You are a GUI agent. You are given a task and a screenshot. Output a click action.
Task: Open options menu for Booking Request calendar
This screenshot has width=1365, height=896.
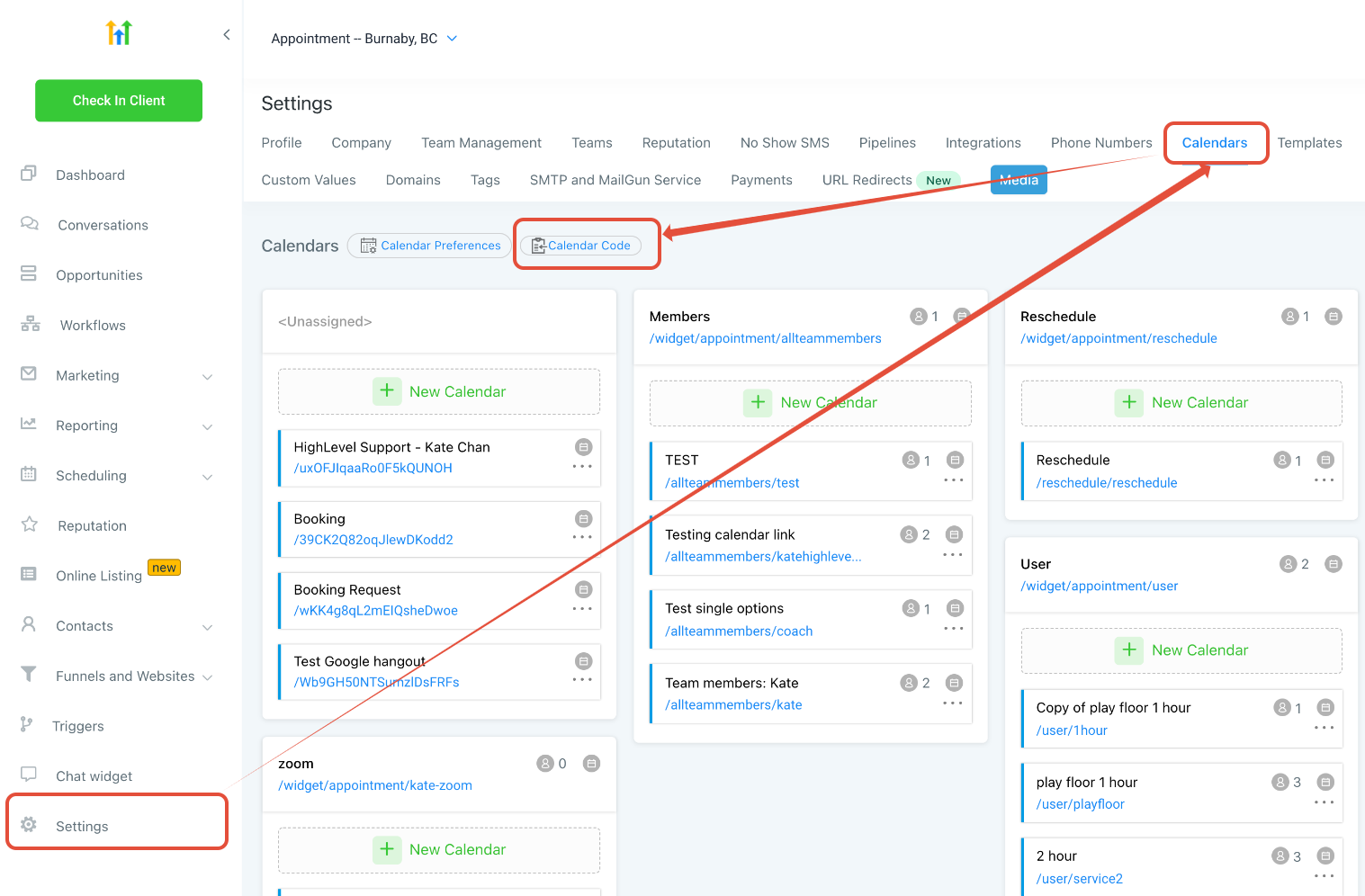pyautogui.click(x=583, y=609)
